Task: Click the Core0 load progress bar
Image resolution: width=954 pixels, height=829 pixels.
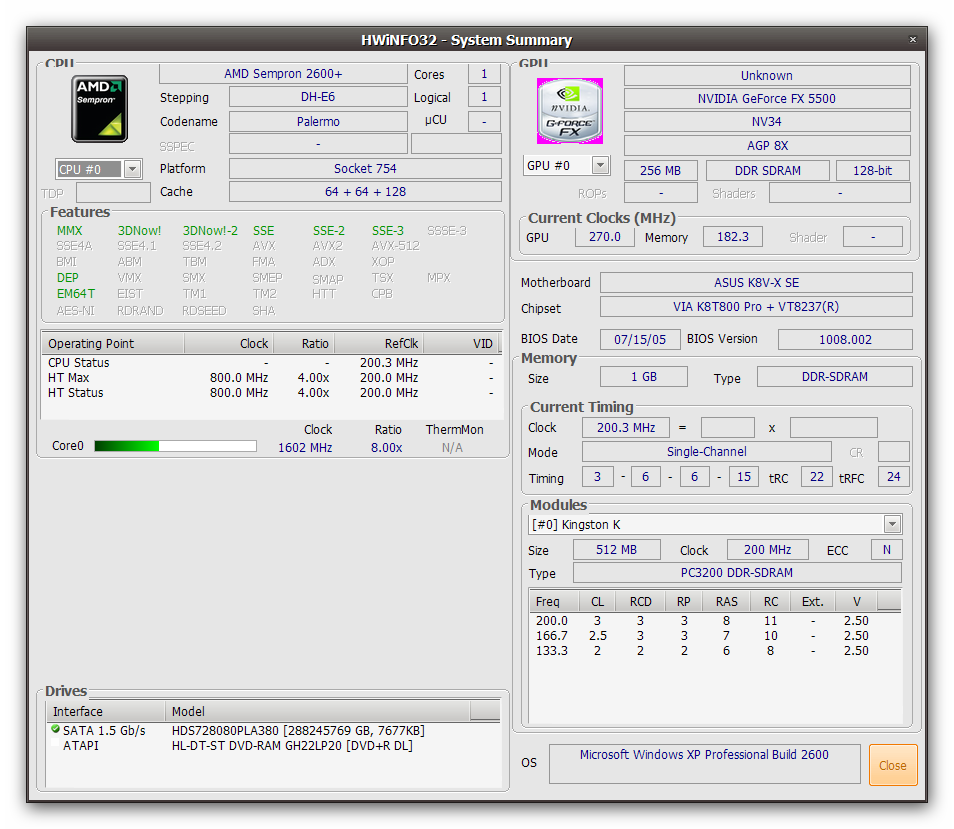Action: (175, 446)
